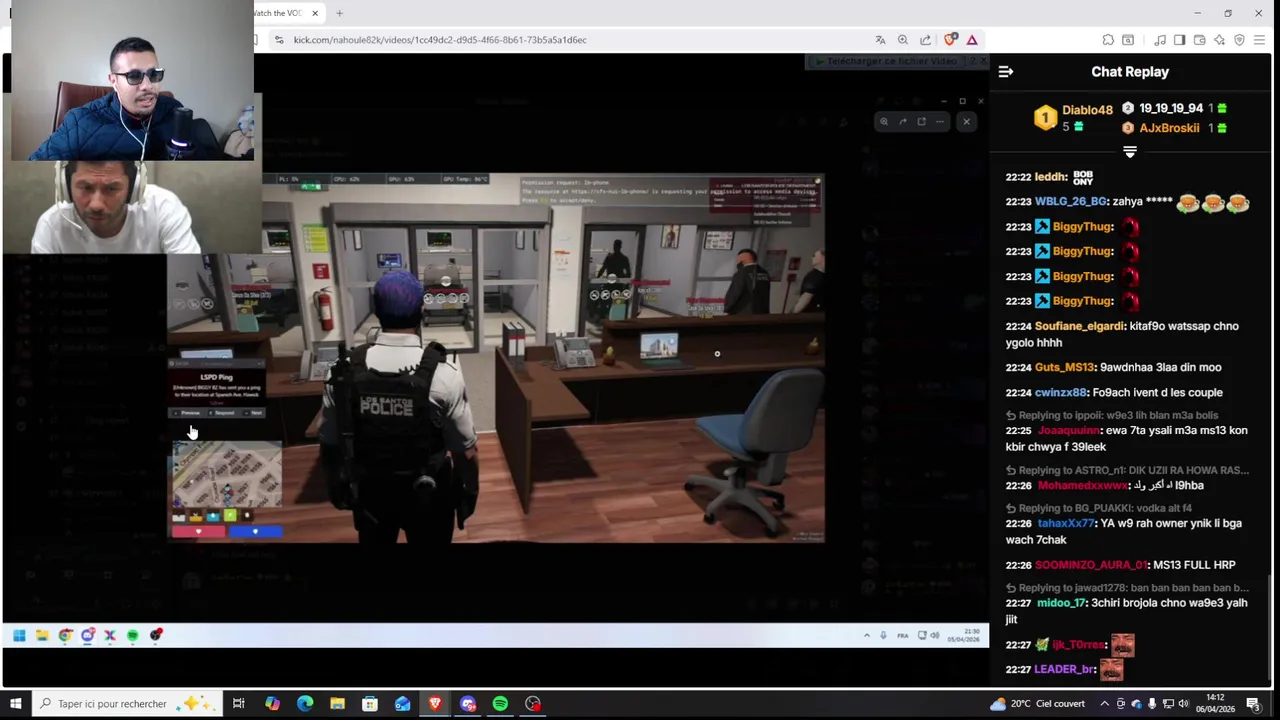Click the streamer webcam at top left
This screenshot has width=1280, height=720.
[132, 82]
